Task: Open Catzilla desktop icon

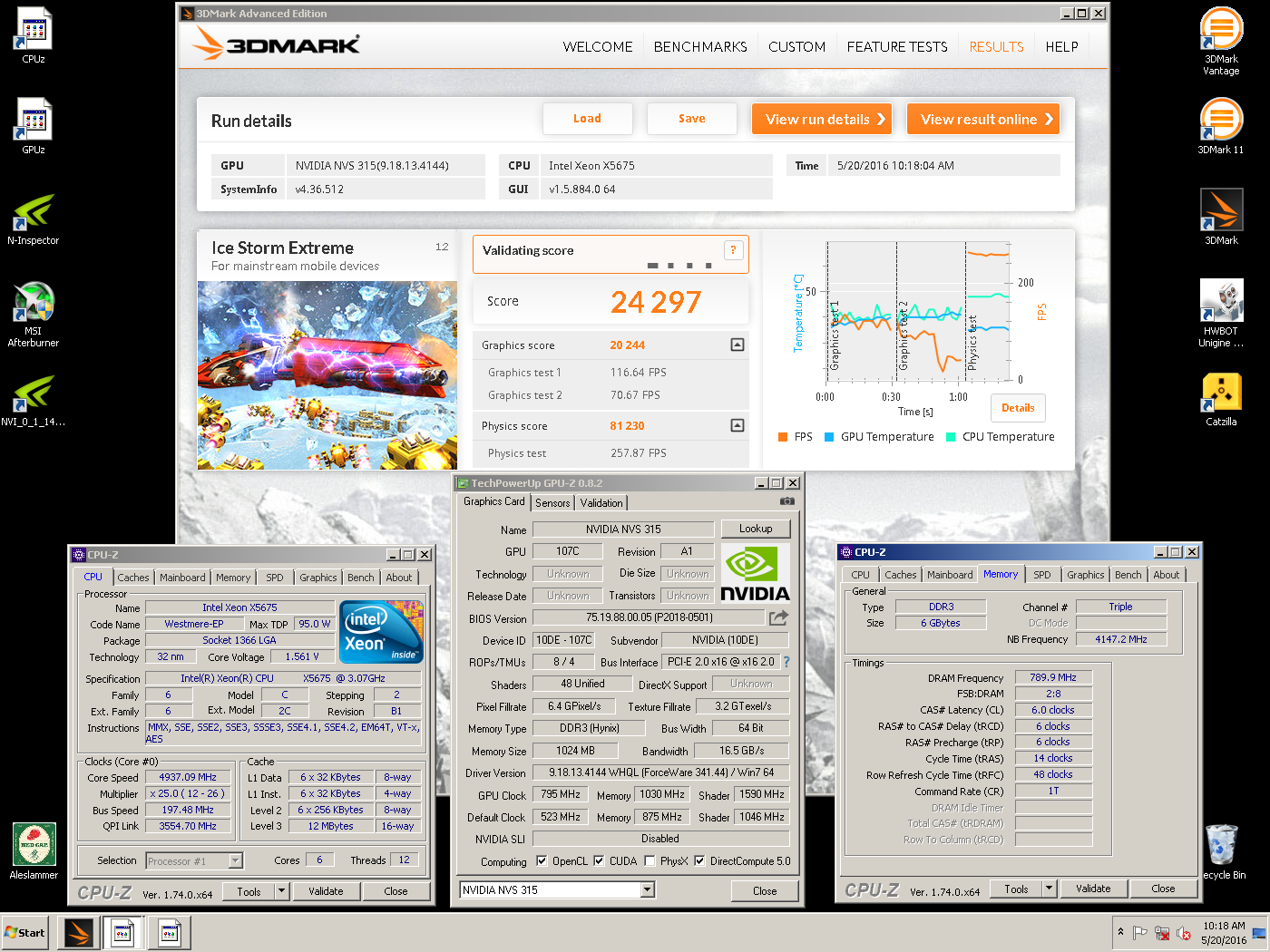Action: pos(1221,399)
